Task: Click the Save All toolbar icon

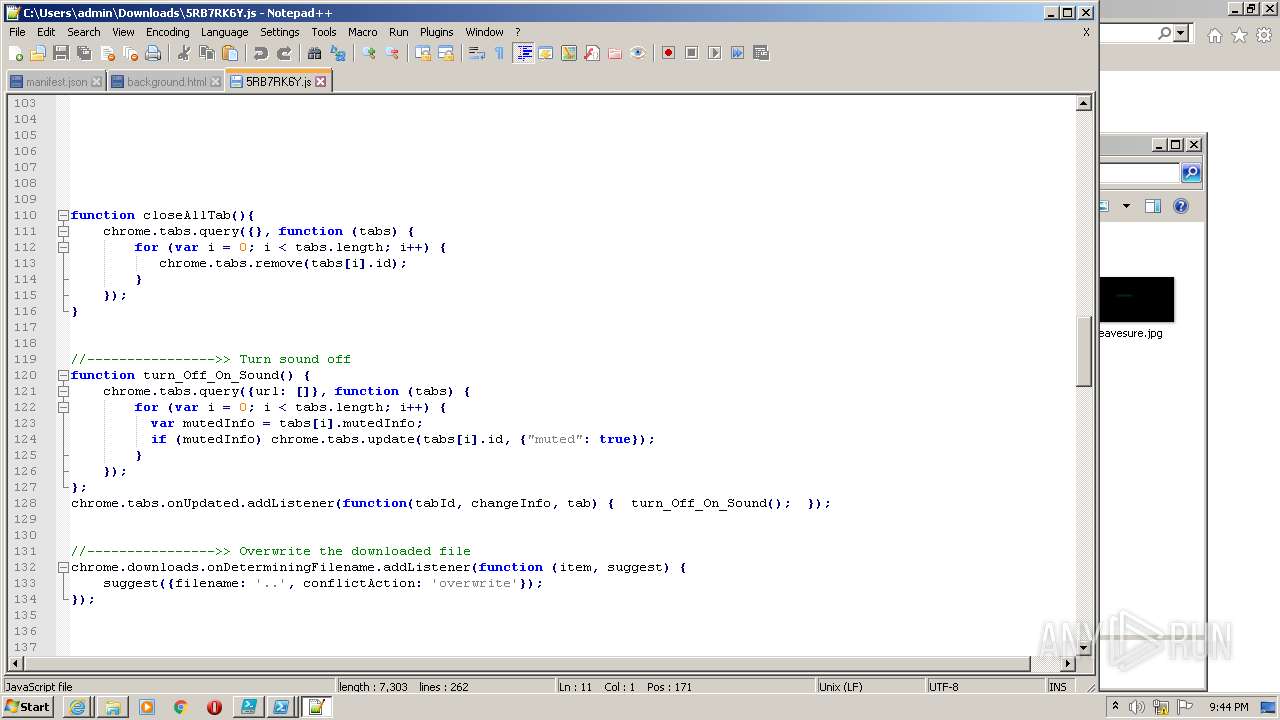Action: 84,53
